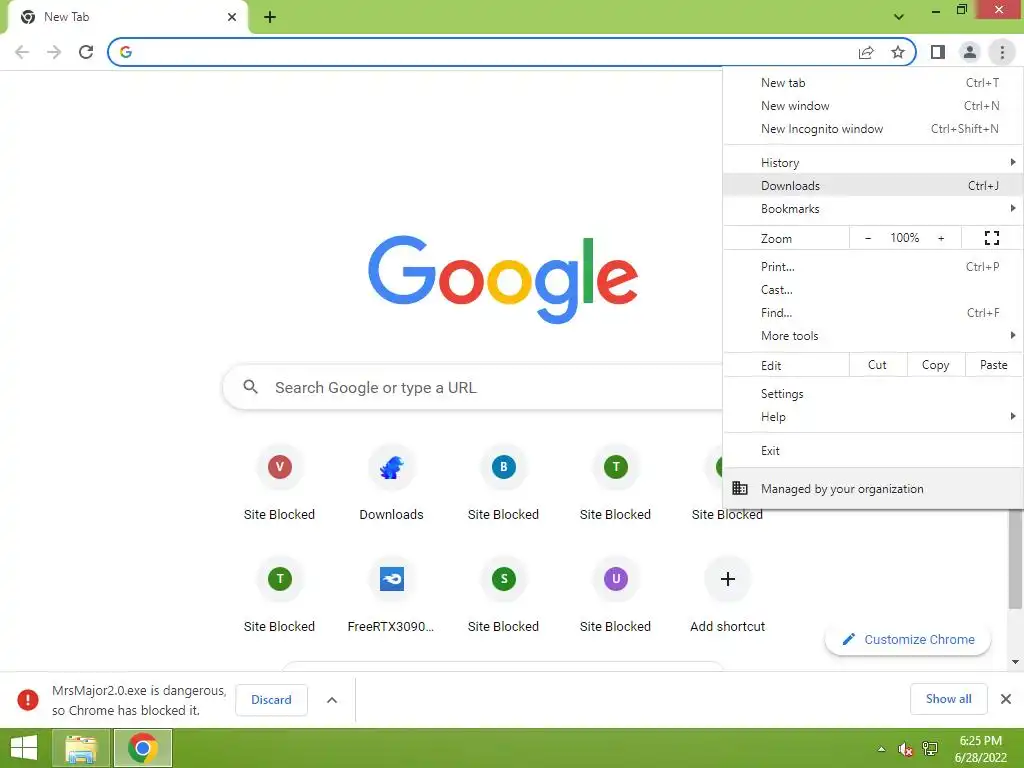Open Downloads from Chrome menu
Viewport: 1024px width, 768px height.
coord(873,185)
